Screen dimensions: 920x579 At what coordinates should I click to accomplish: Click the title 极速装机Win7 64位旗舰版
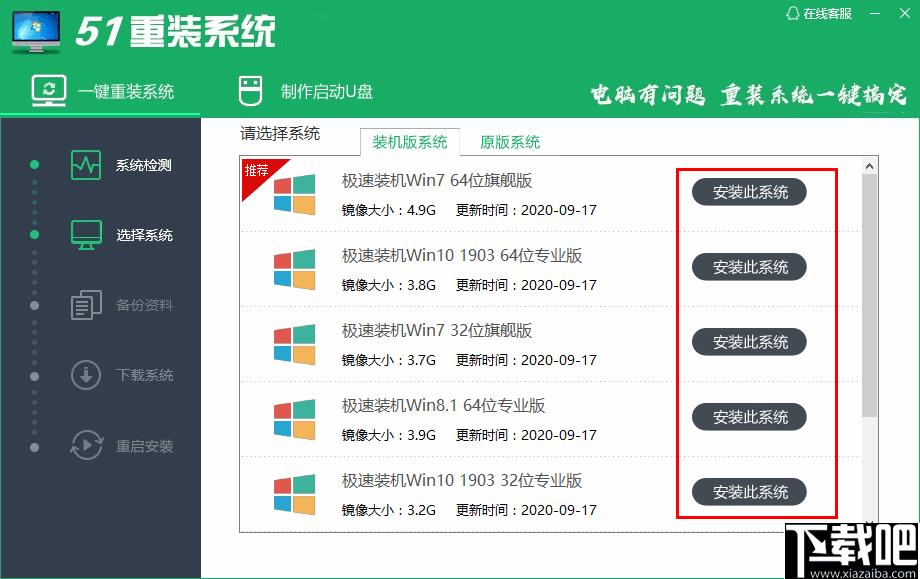pos(437,181)
